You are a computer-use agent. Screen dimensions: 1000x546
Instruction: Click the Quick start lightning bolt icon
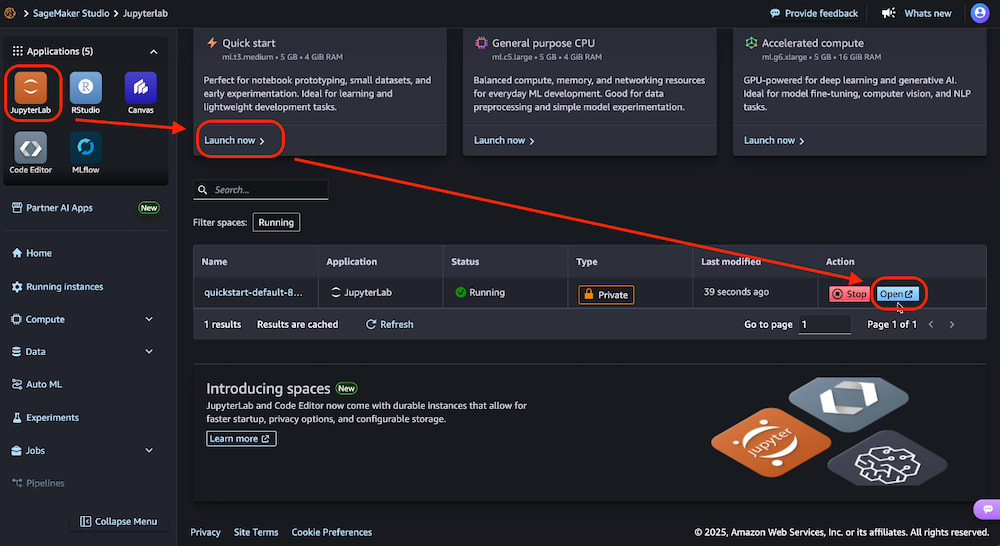[x=212, y=43]
